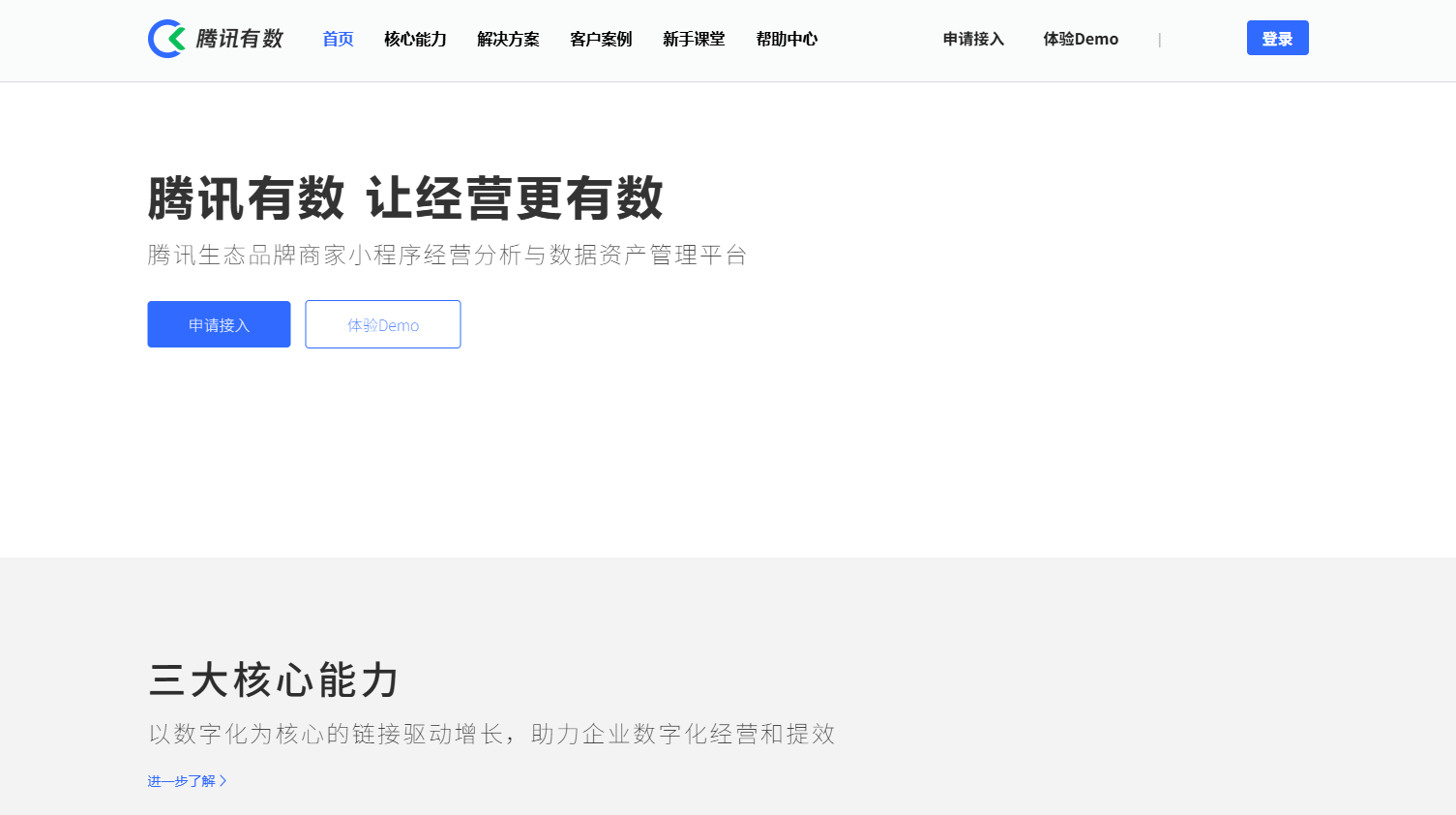Click 申请接入 link in header
Image resolution: width=1456 pixels, height=815 pixels.
973,39
